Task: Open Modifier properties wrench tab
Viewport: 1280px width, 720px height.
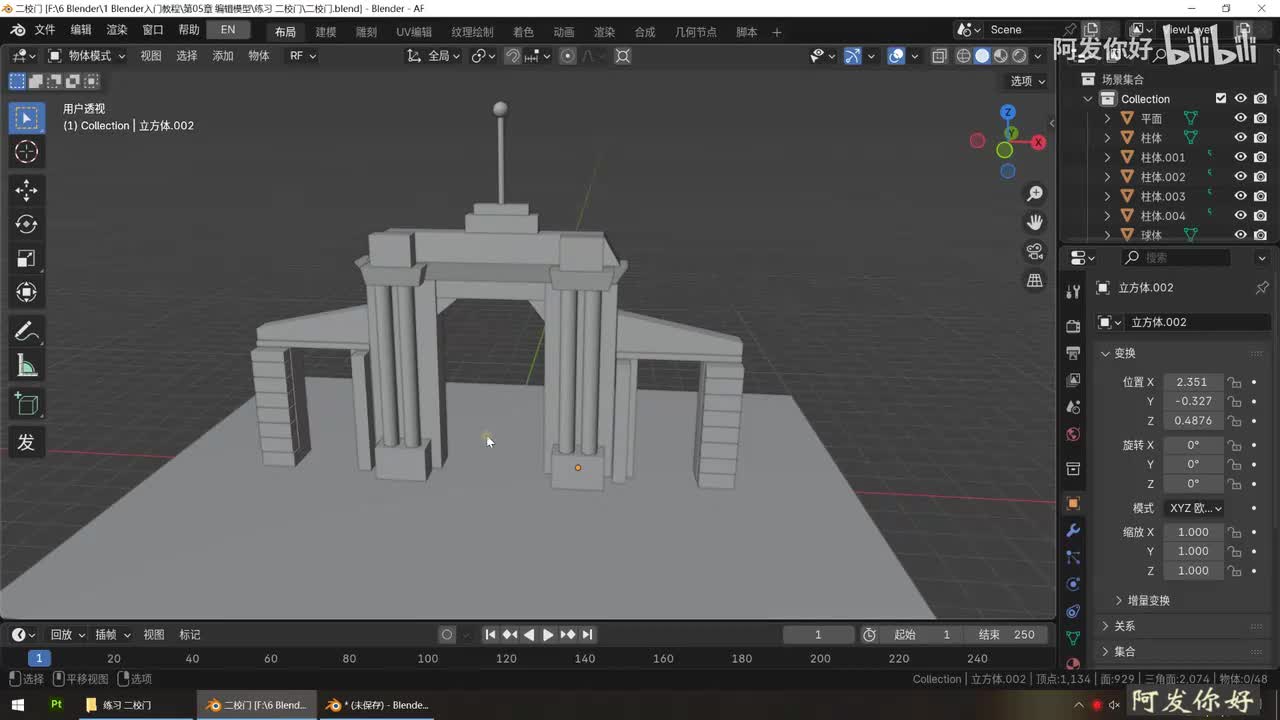Action: [x=1073, y=530]
